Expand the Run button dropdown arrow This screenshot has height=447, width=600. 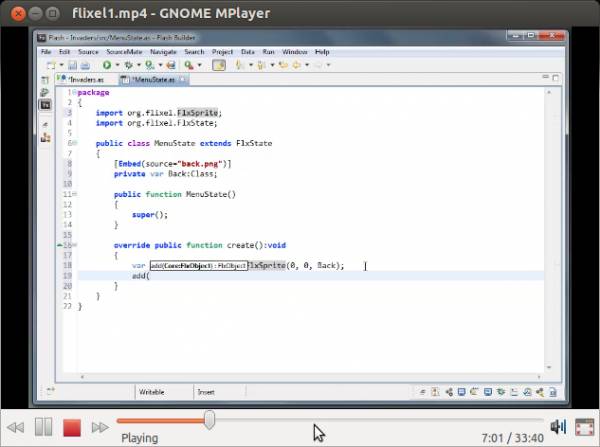tap(117, 65)
